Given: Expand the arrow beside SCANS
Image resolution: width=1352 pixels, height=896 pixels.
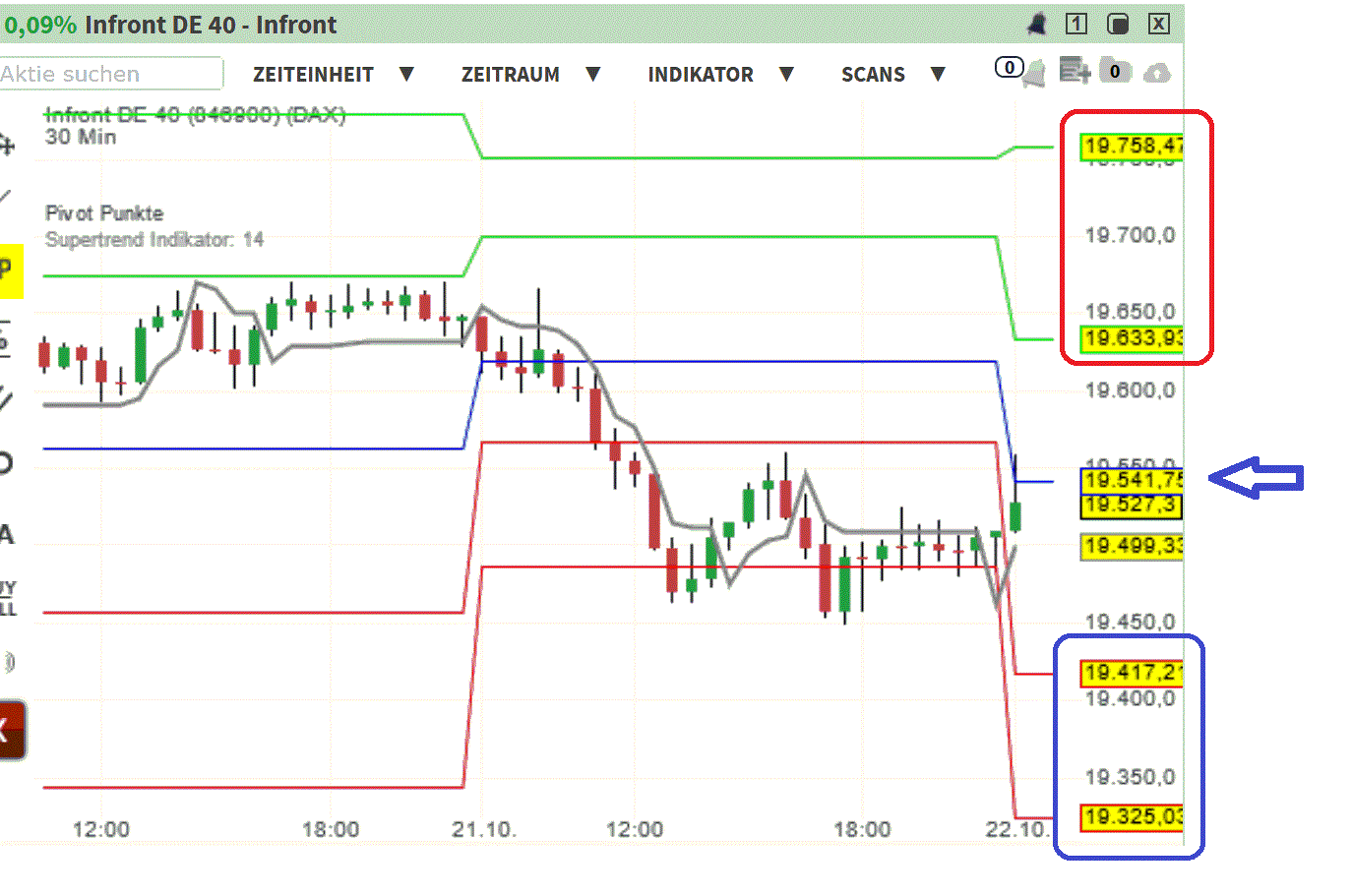Looking at the screenshot, I should coord(938,74).
